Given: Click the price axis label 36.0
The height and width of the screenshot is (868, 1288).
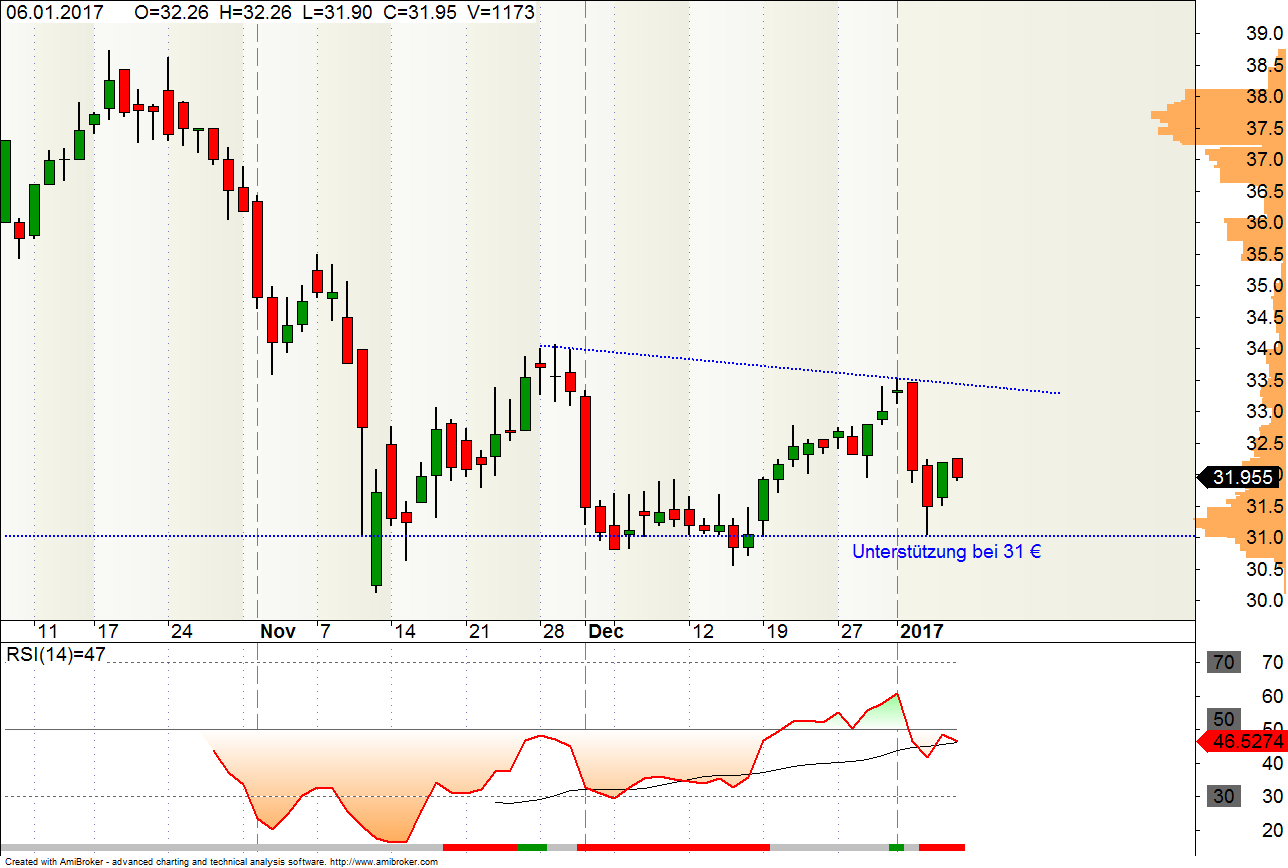Looking at the screenshot, I should click(x=1265, y=223).
